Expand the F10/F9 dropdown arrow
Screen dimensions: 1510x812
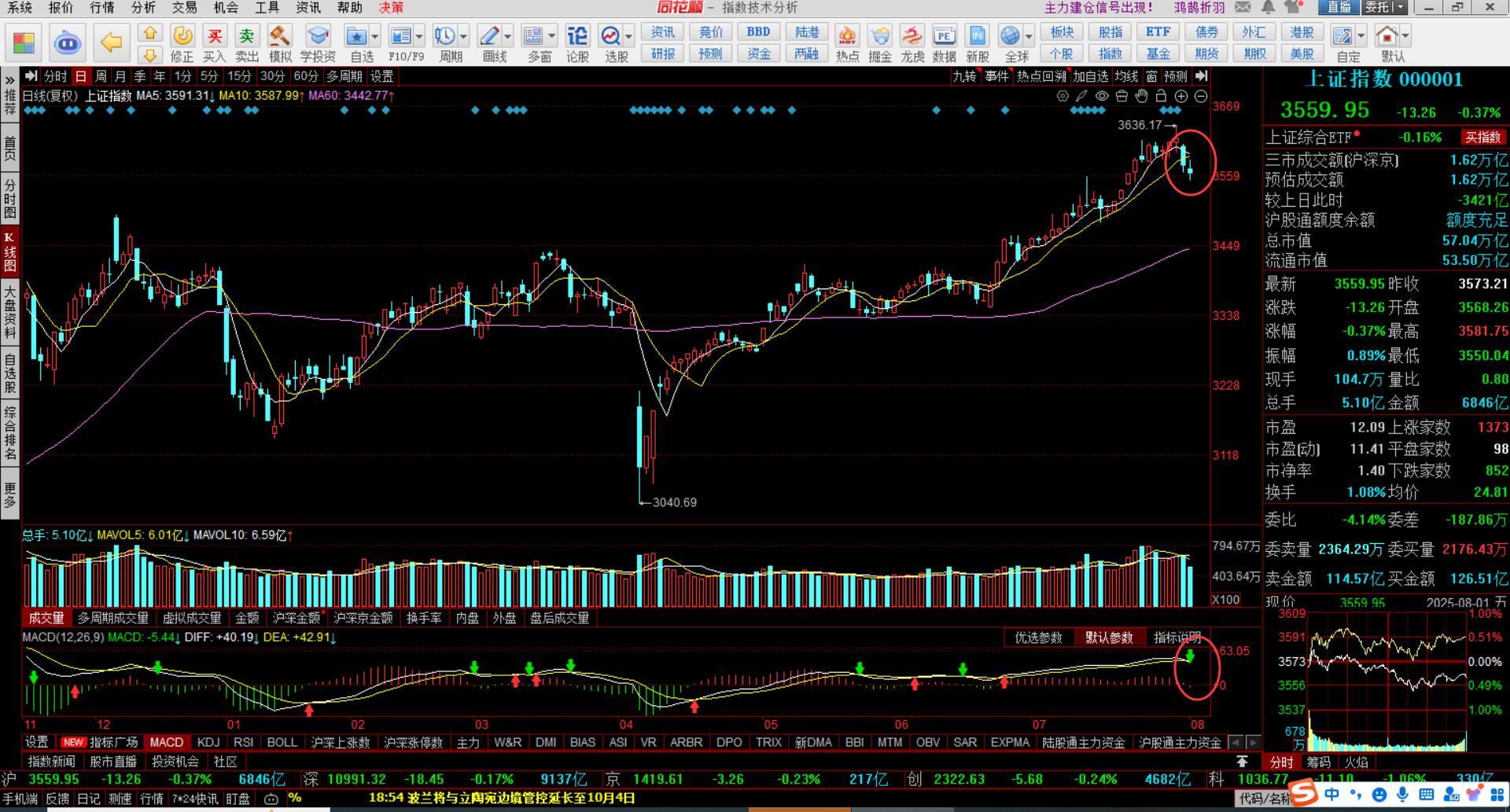[419, 36]
